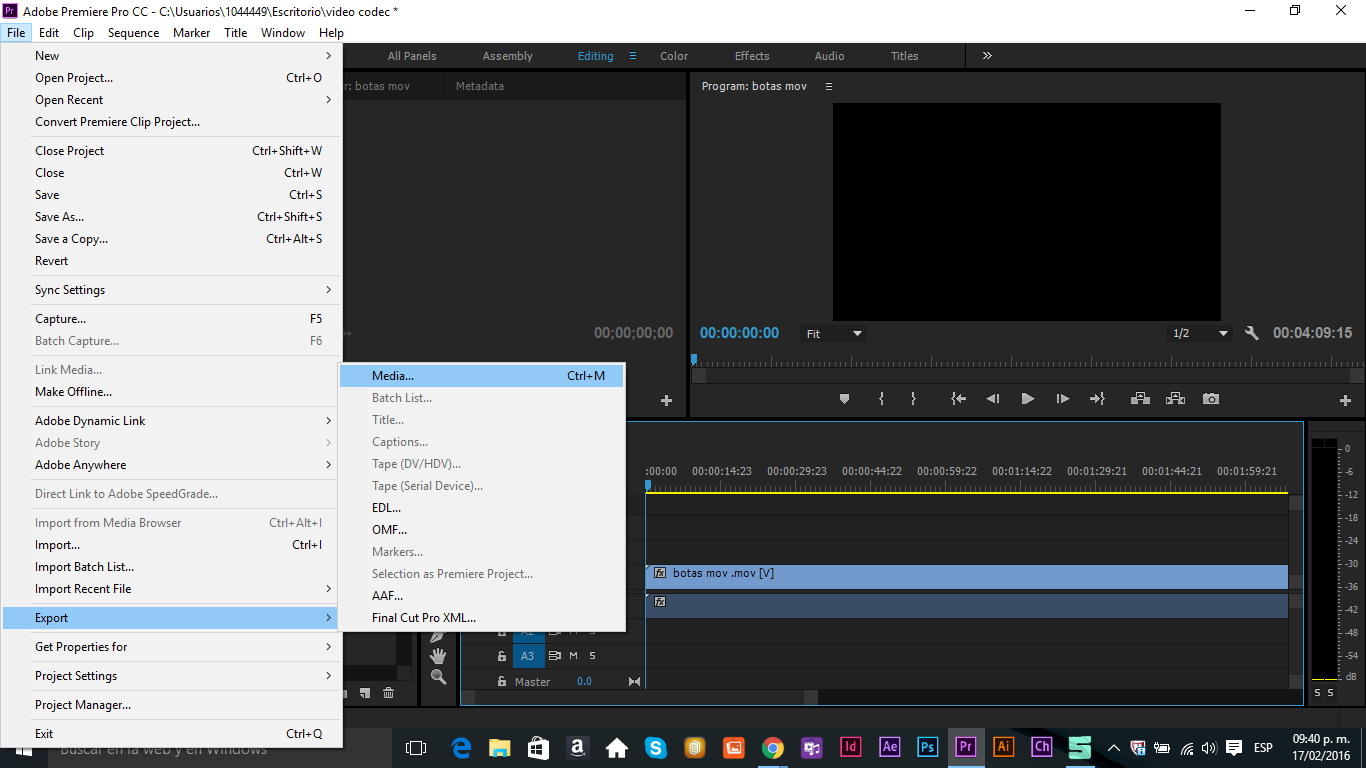
Task: Open the Fit zoom level dropdown
Action: point(834,334)
